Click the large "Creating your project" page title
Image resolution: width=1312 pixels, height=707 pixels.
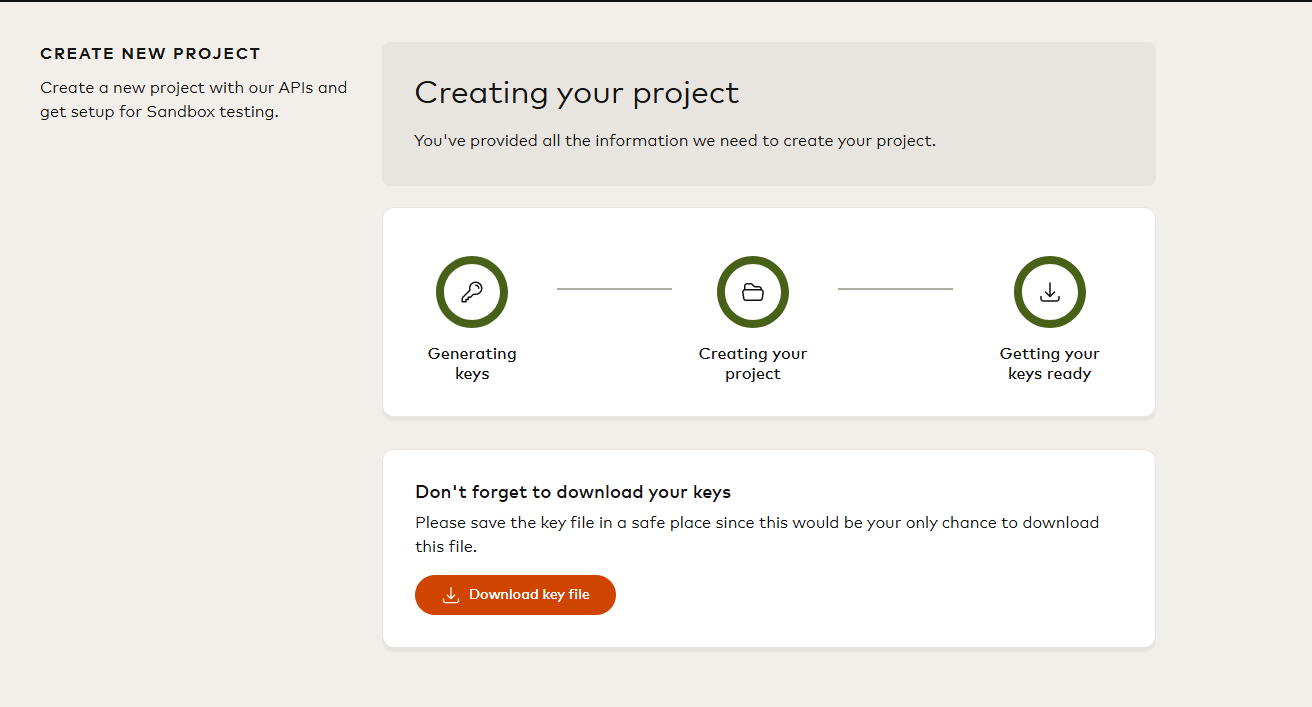pos(577,93)
